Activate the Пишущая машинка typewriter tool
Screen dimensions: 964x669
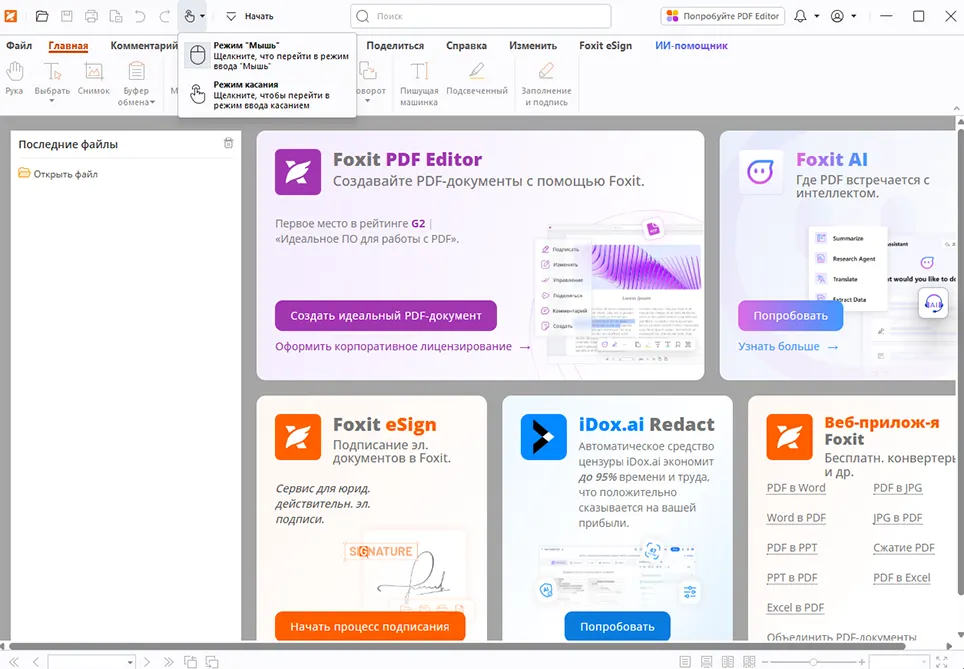[x=419, y=78]
